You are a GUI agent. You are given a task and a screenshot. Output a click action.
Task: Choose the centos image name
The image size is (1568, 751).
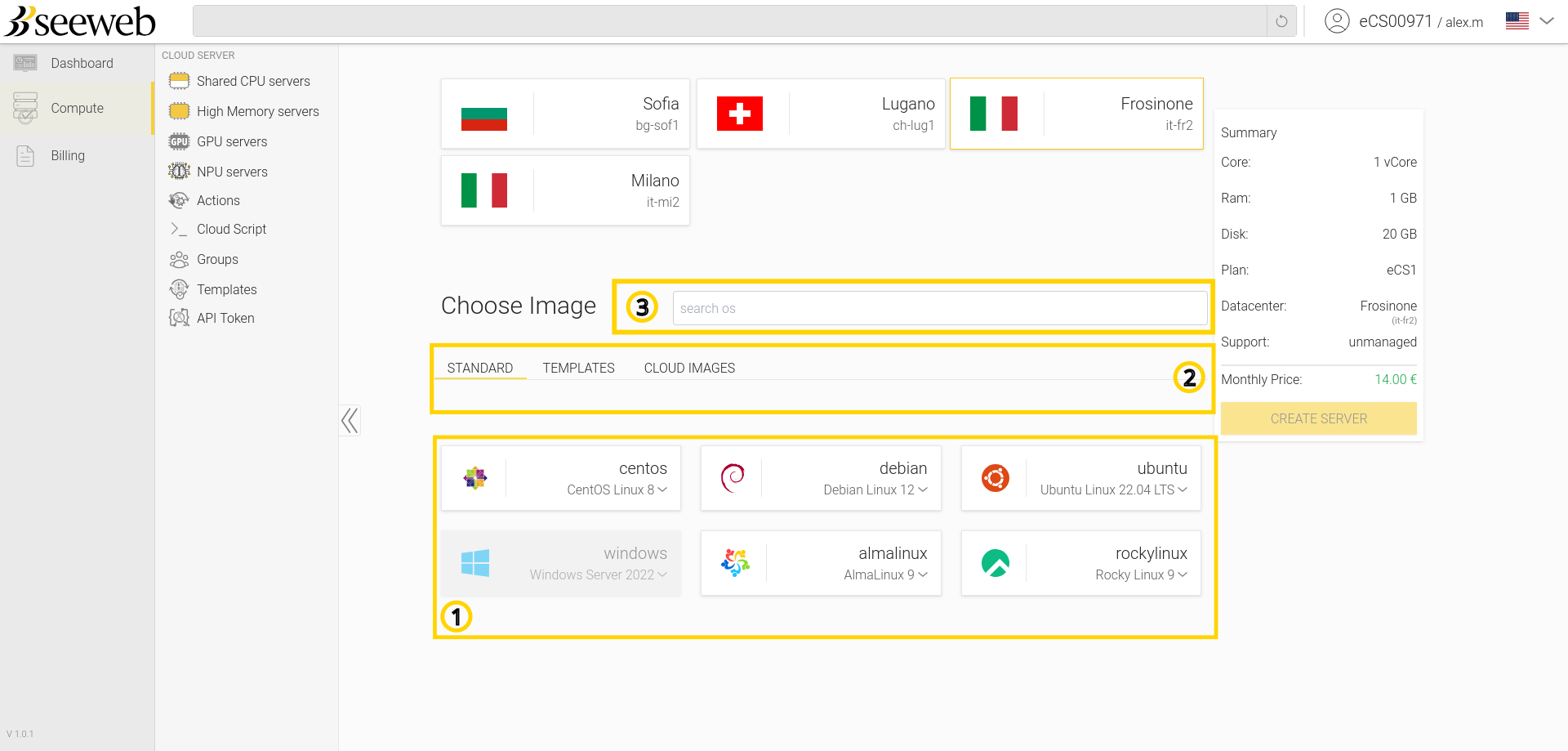[643, 468]
